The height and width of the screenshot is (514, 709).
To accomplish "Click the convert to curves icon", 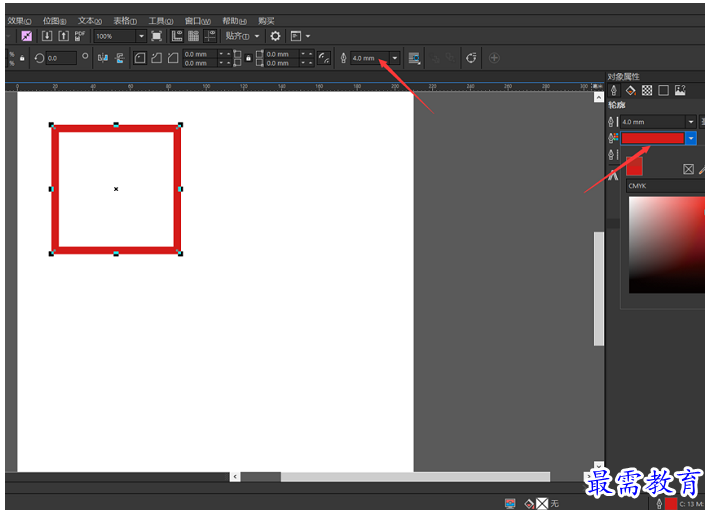I will (x=471, y=58).
